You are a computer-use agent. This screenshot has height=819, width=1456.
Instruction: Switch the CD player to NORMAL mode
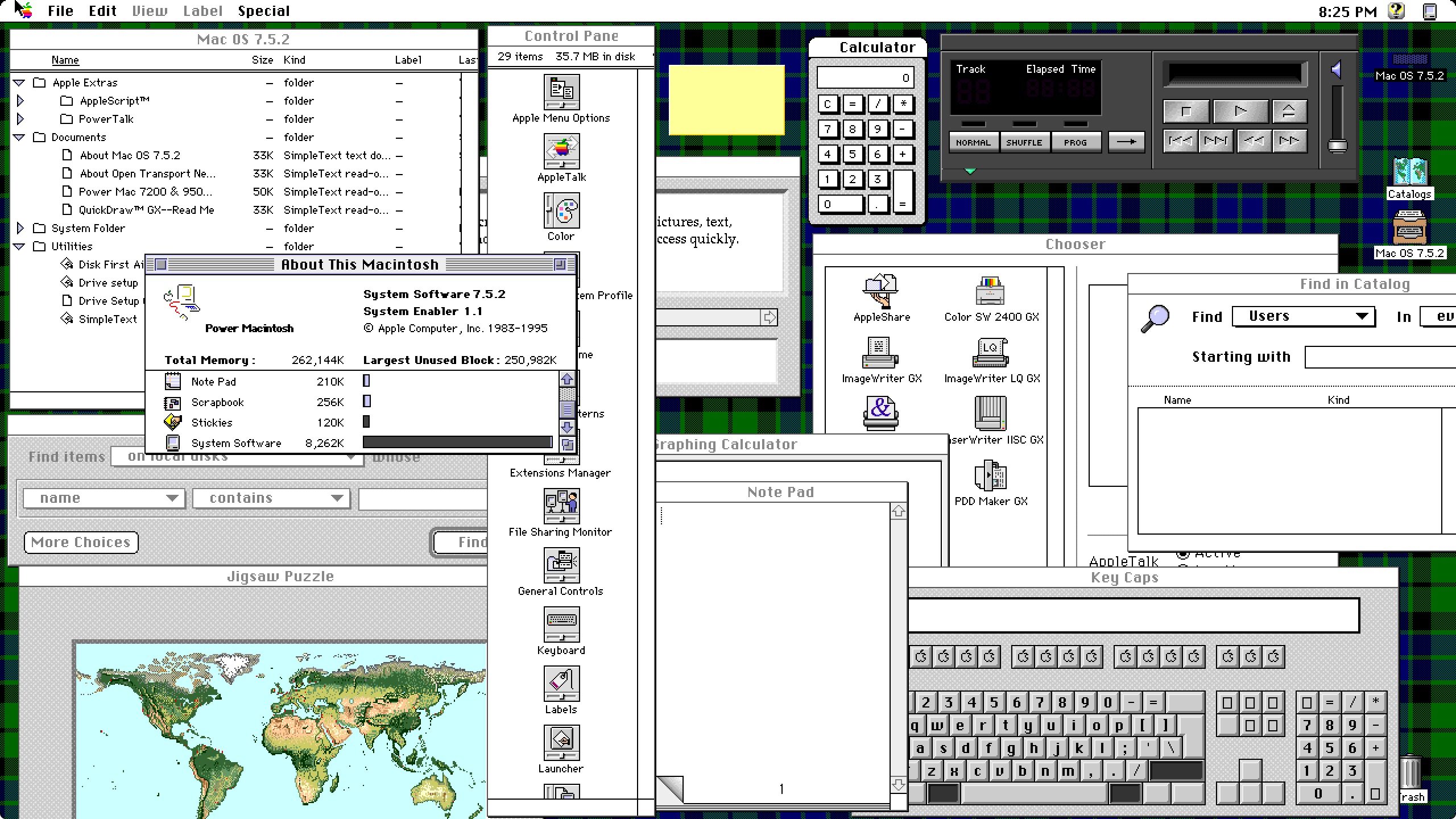coord(973,142)
